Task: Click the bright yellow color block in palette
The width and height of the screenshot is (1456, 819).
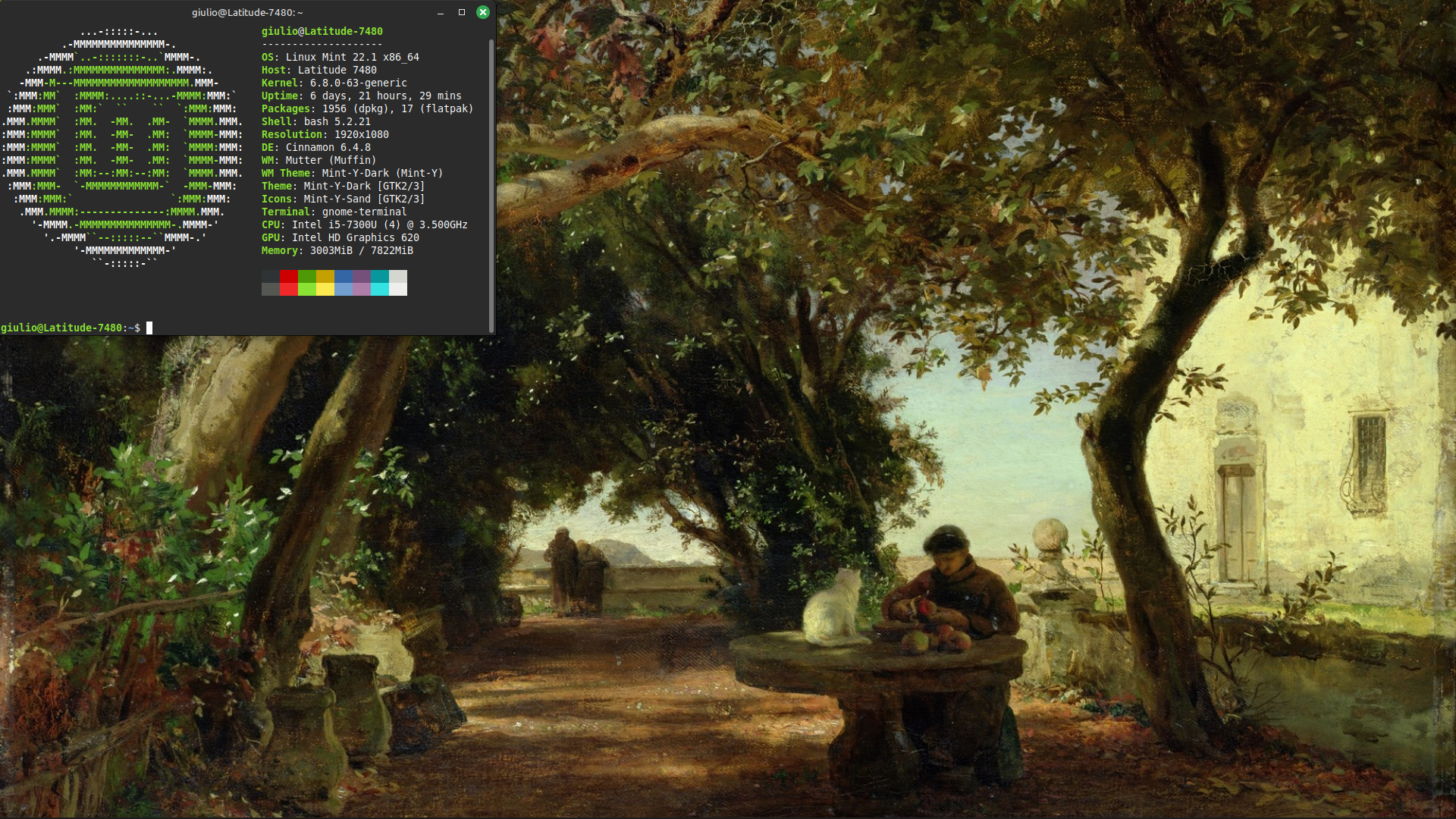Action: (325, 289)
